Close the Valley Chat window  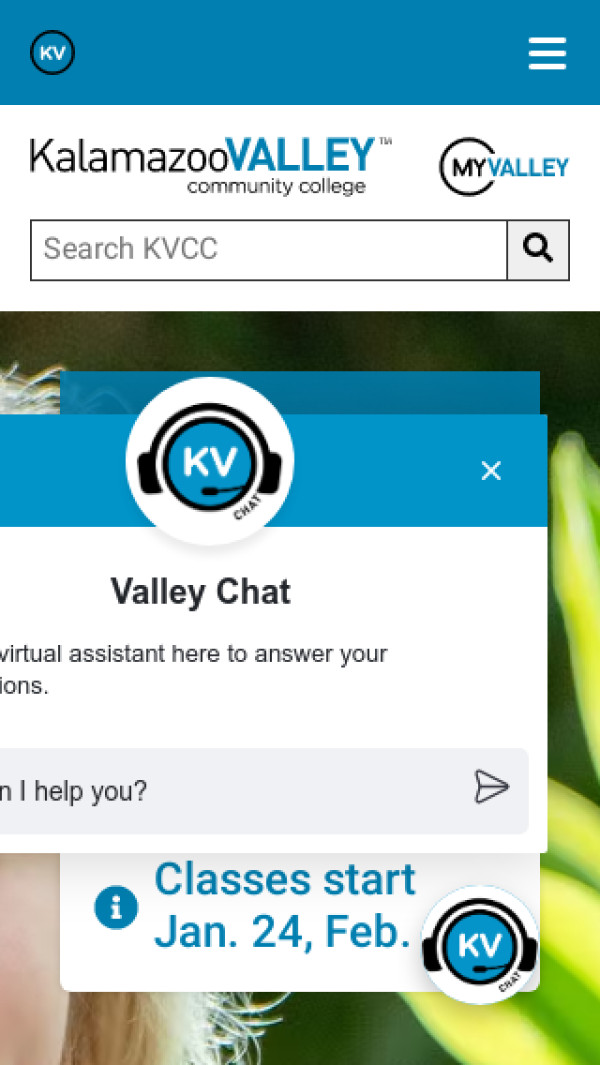click(x=491, y=471)
